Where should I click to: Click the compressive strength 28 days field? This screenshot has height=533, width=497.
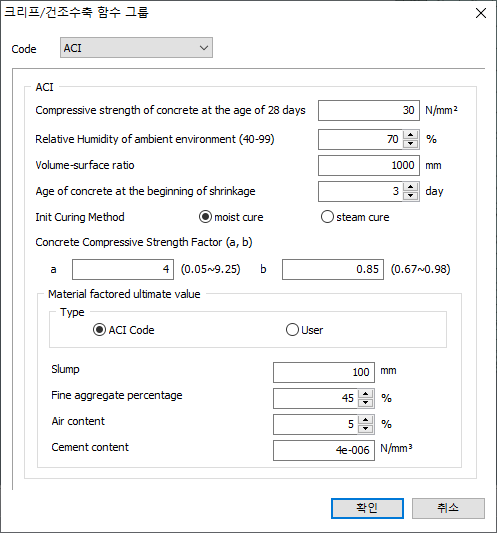click(369, 110)
